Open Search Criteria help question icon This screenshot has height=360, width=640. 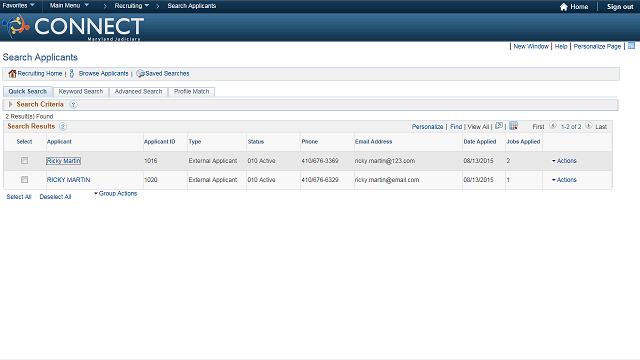click(x=73, y=104)
